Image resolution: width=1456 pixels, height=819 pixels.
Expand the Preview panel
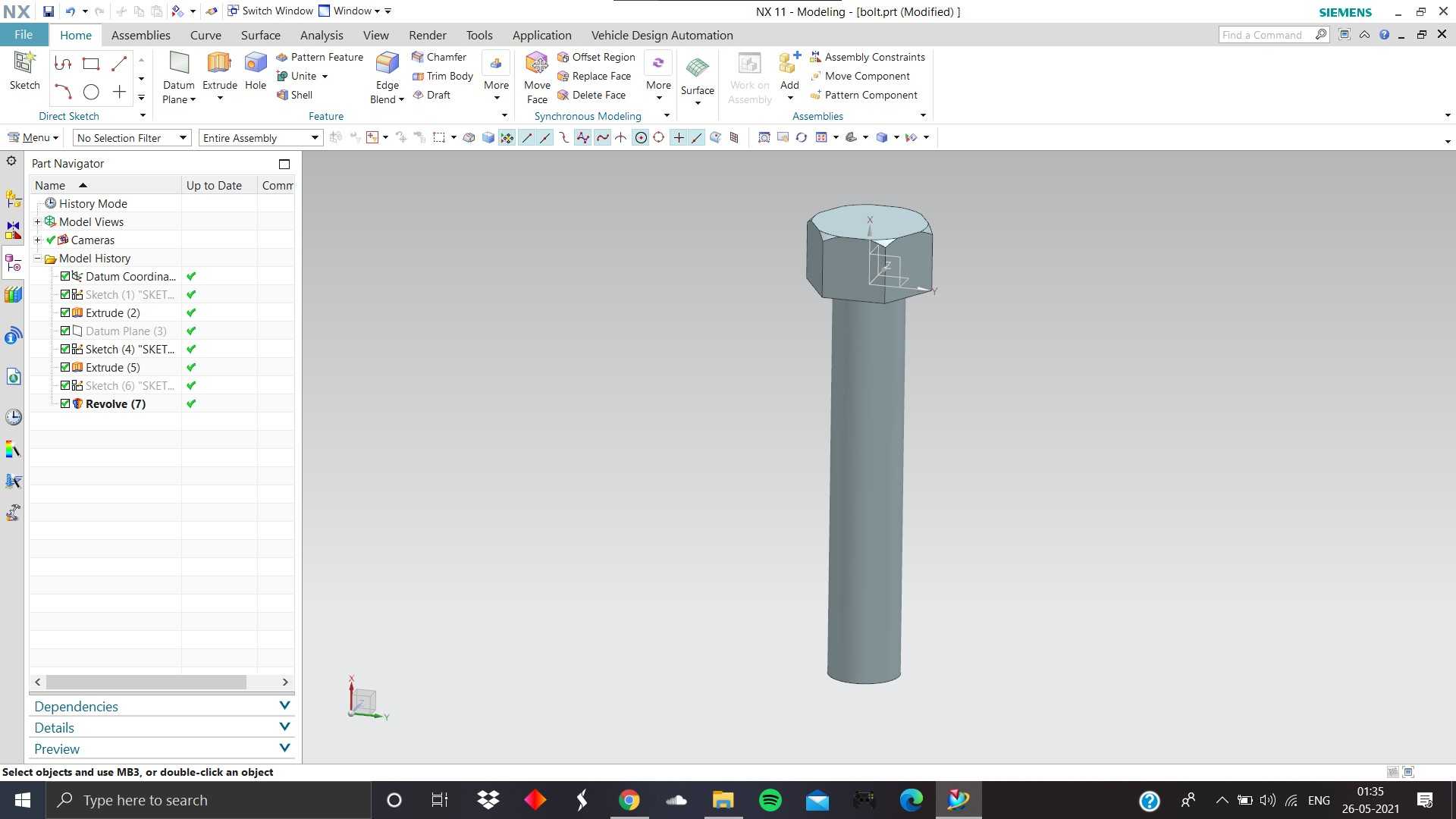coord(162,748)
